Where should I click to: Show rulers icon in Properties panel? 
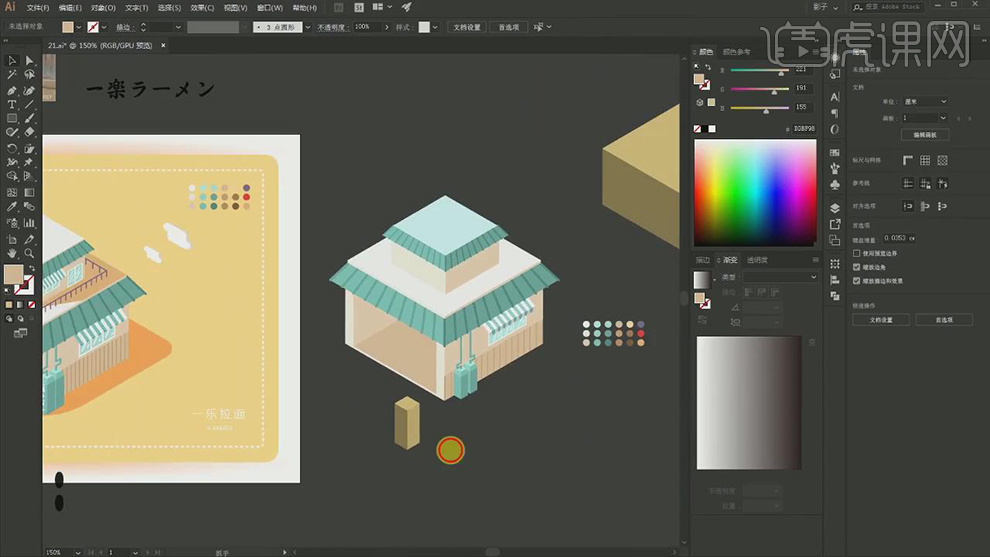tap(908, 160)
